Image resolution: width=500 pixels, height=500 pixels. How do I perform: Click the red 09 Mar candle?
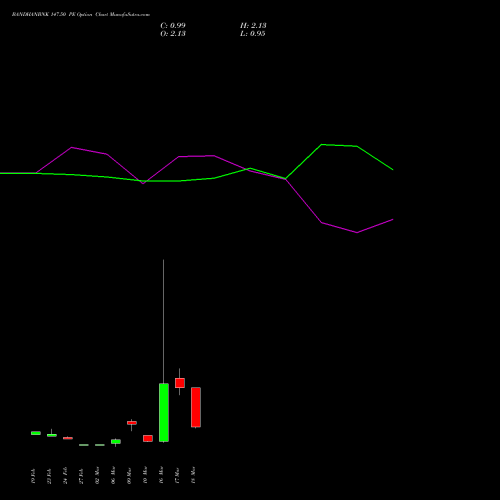point(132,423)
